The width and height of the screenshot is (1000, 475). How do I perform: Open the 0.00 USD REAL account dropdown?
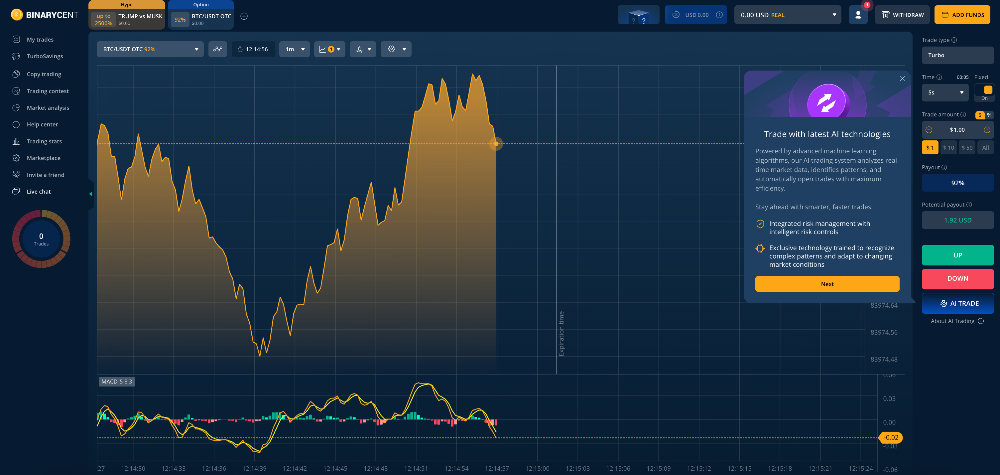(787, 14)
